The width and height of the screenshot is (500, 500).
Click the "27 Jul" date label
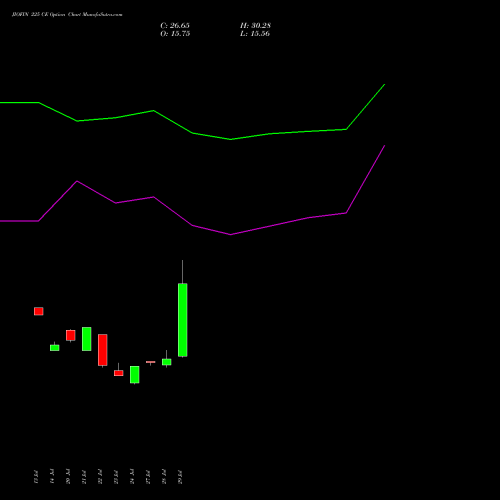point(148,477)
